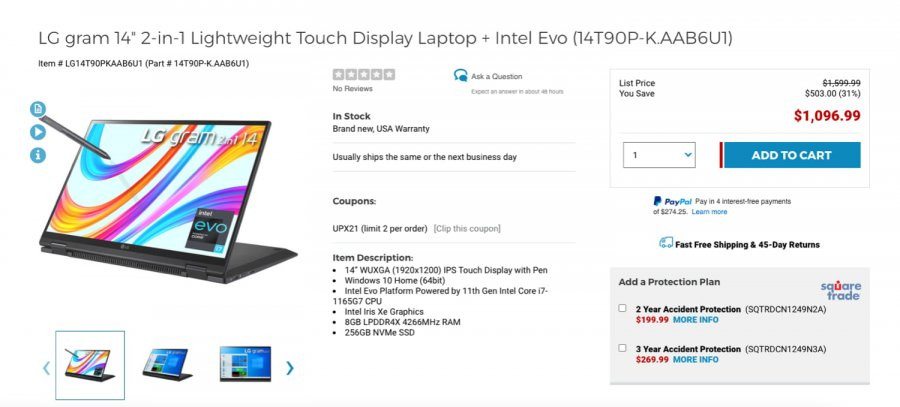Clip this coupon for UPX21

click(x=467, y=228)
